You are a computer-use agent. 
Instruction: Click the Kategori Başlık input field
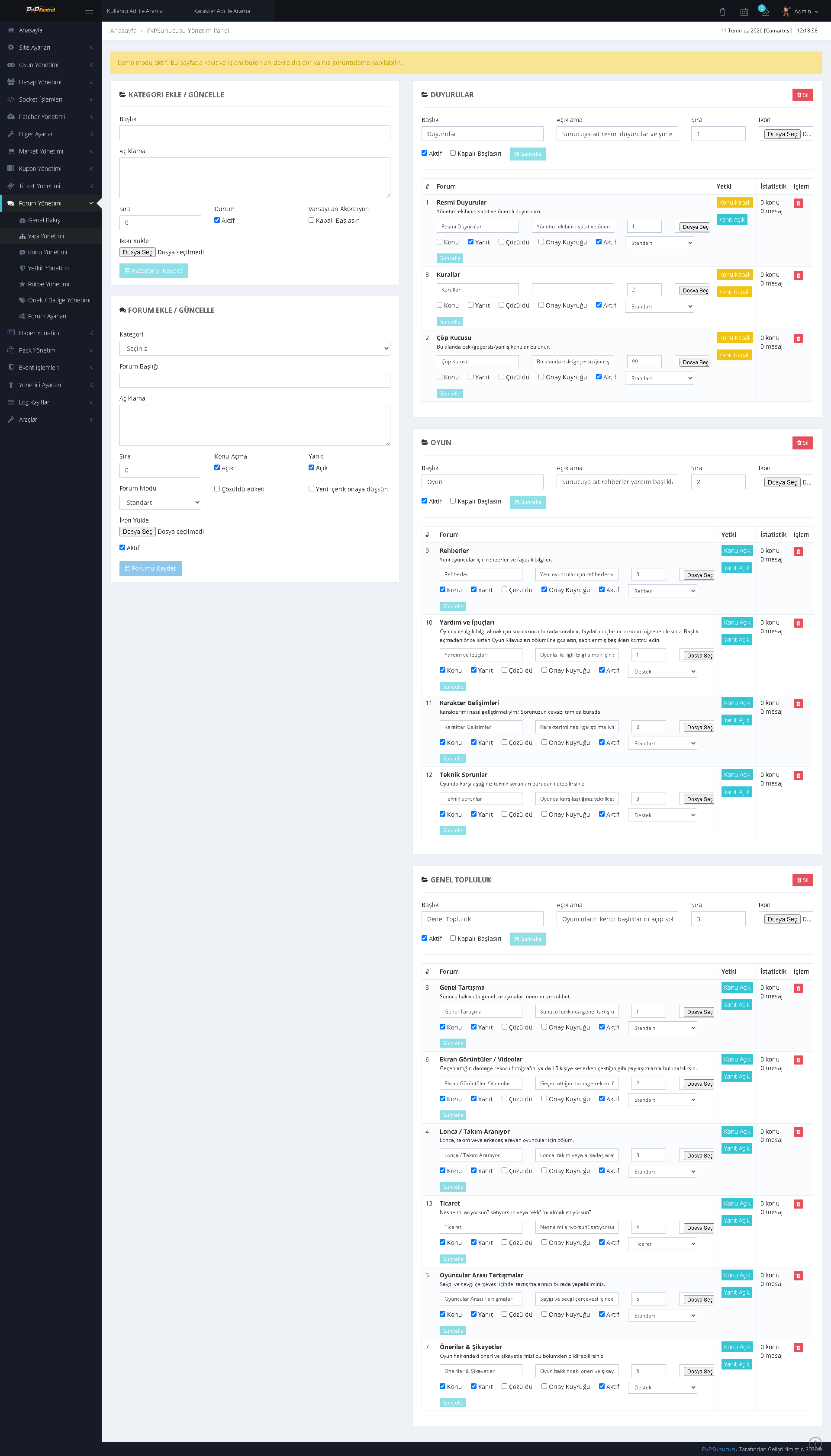coord(254,133)
